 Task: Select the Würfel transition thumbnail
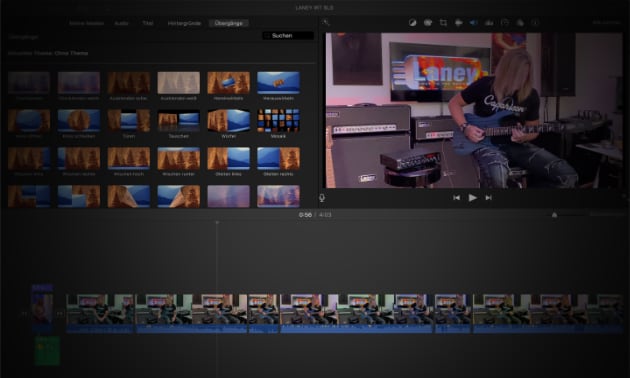[x=228, y=121]
